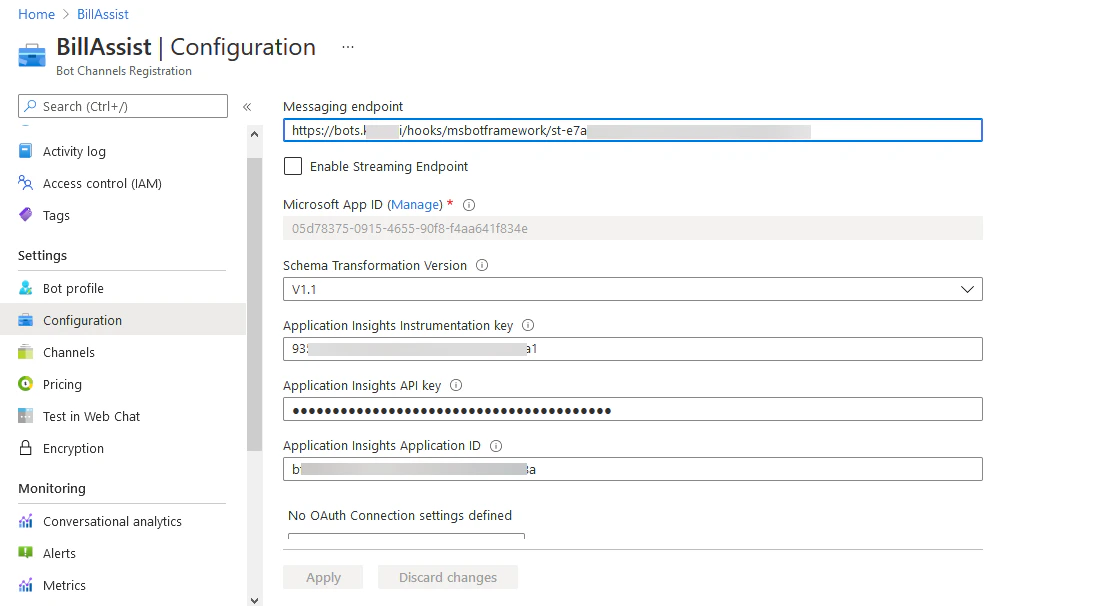Screen dimensions: 1099x606
Task: Click the Apply button
Action: click(x=323, y=577)
